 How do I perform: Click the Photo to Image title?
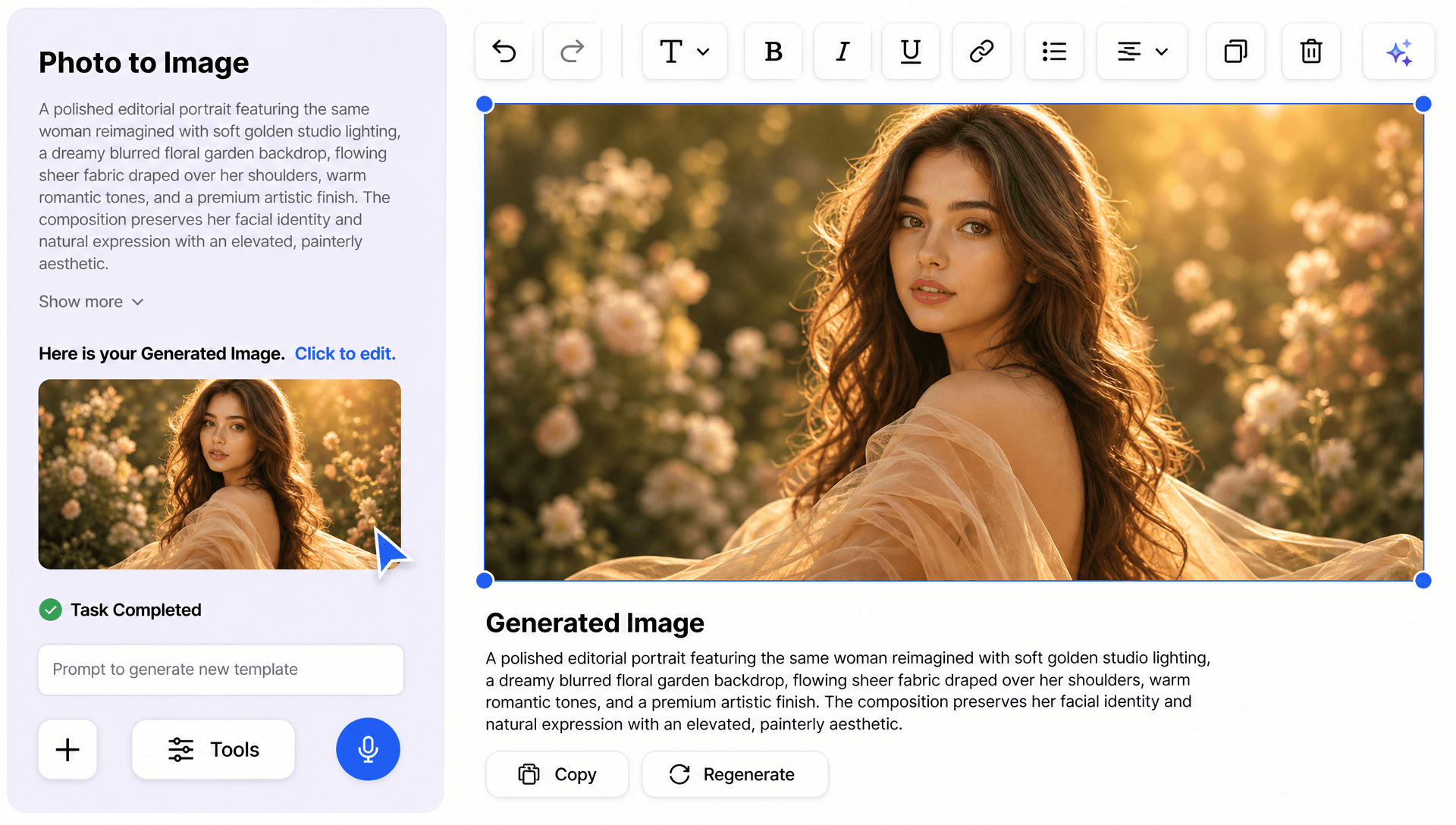coord(144,63)
